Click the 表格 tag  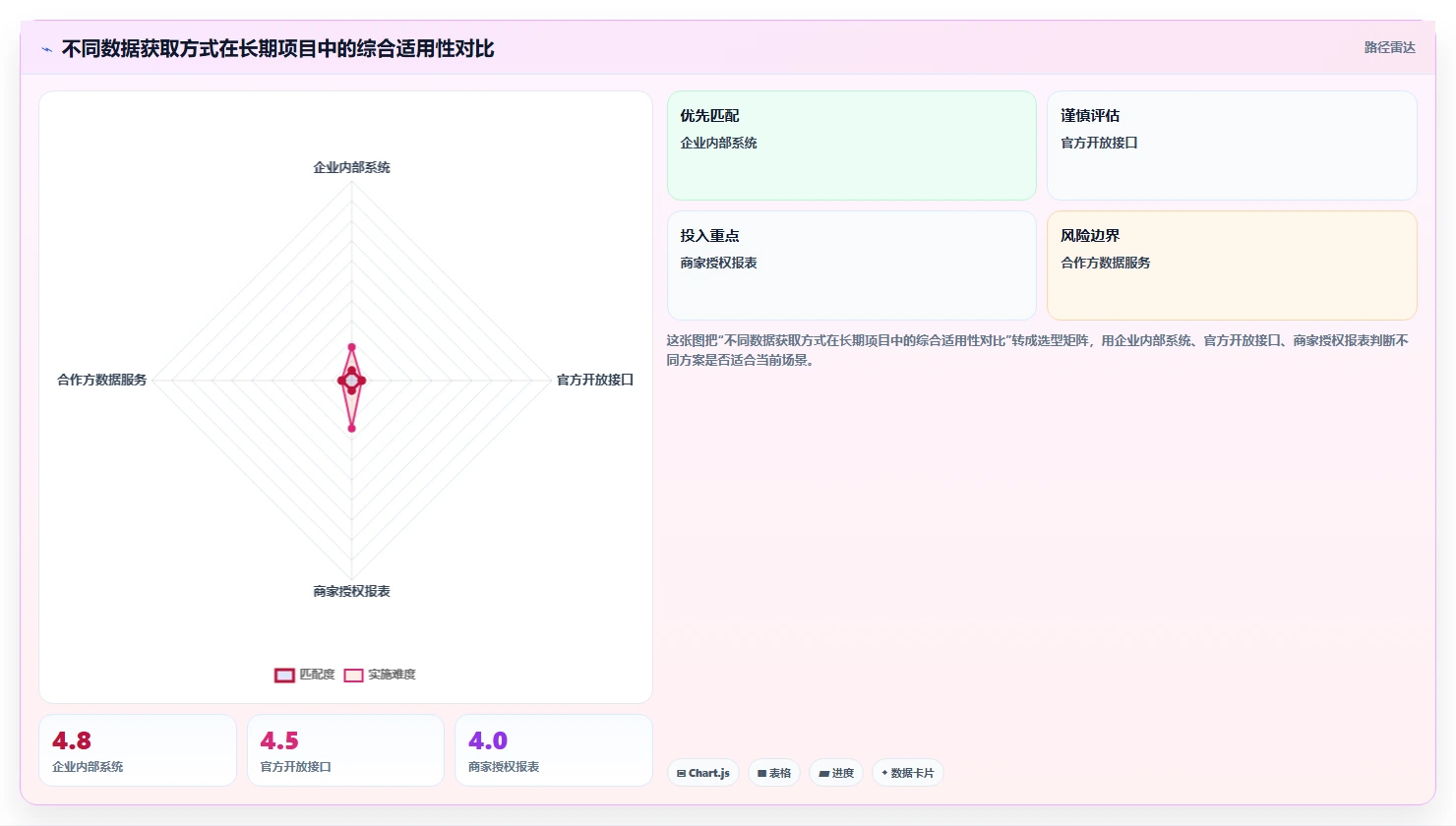pos(774,773)
